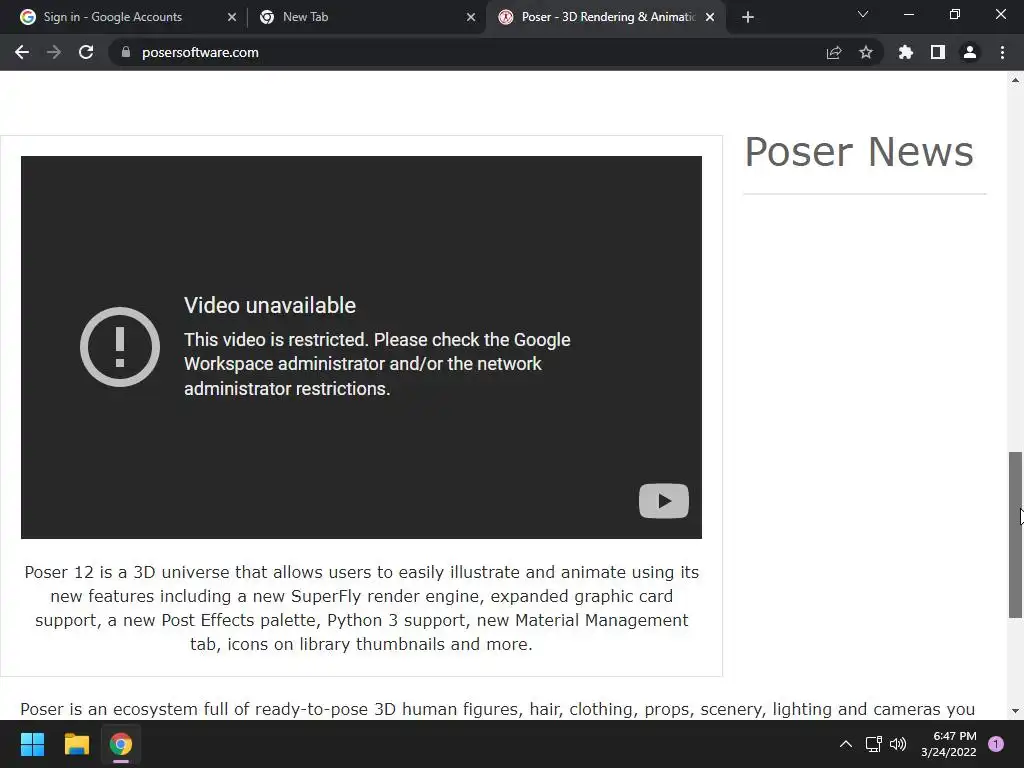The image size is (1024, 768).
Task: Show hidden system tray icons
Action: (846, 744)
